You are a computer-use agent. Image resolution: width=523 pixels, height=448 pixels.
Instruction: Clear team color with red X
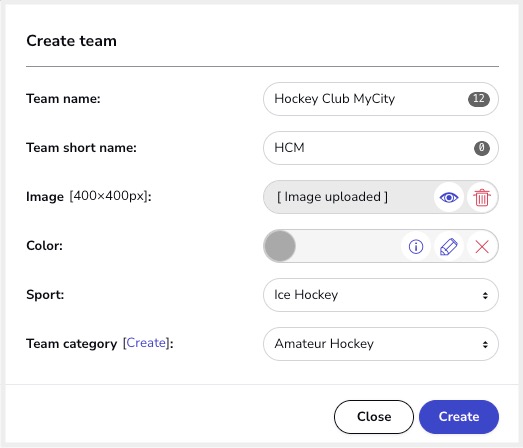click(x=482, y=247)
